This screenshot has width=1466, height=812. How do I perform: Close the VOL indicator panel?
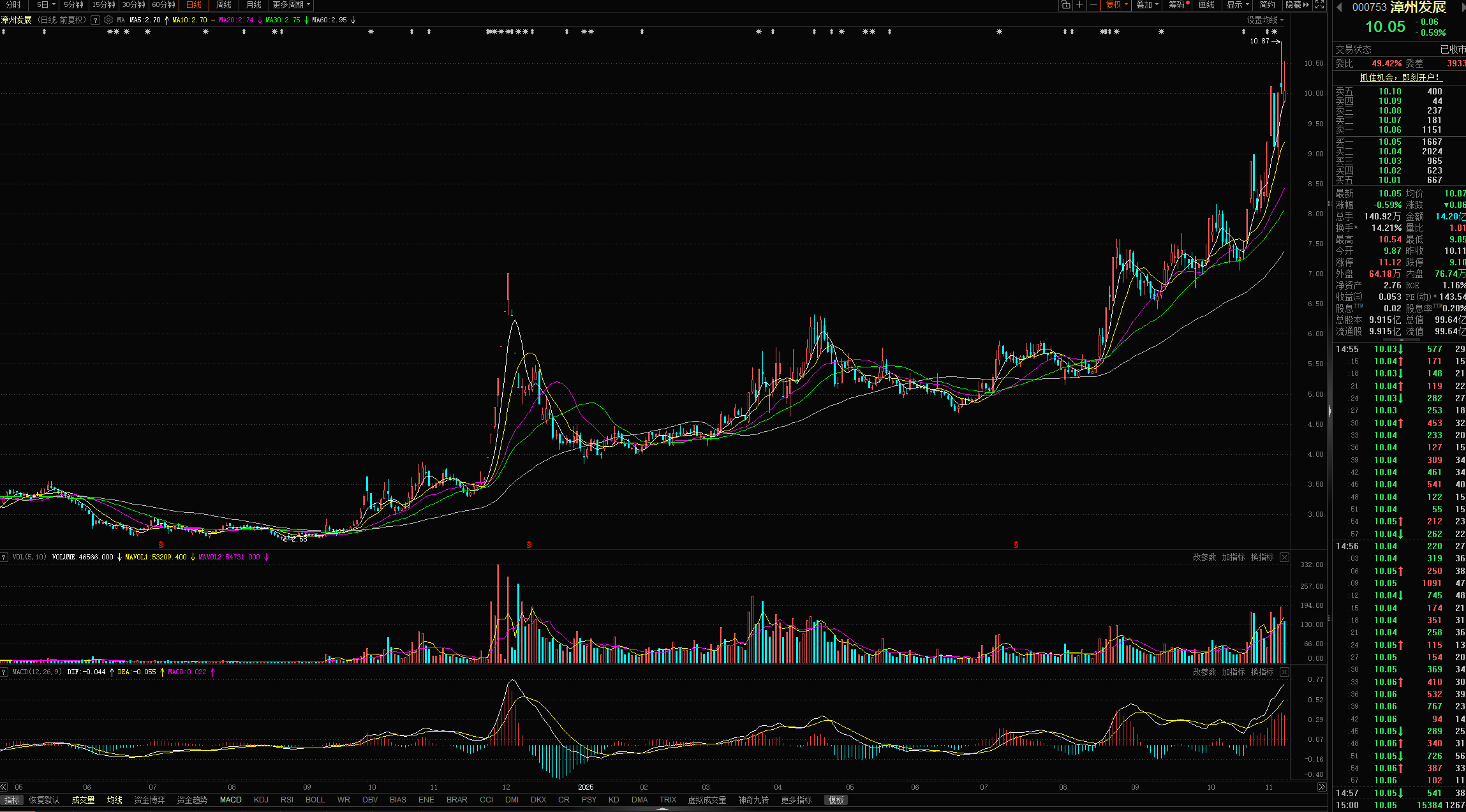(x=1285, y=557)
